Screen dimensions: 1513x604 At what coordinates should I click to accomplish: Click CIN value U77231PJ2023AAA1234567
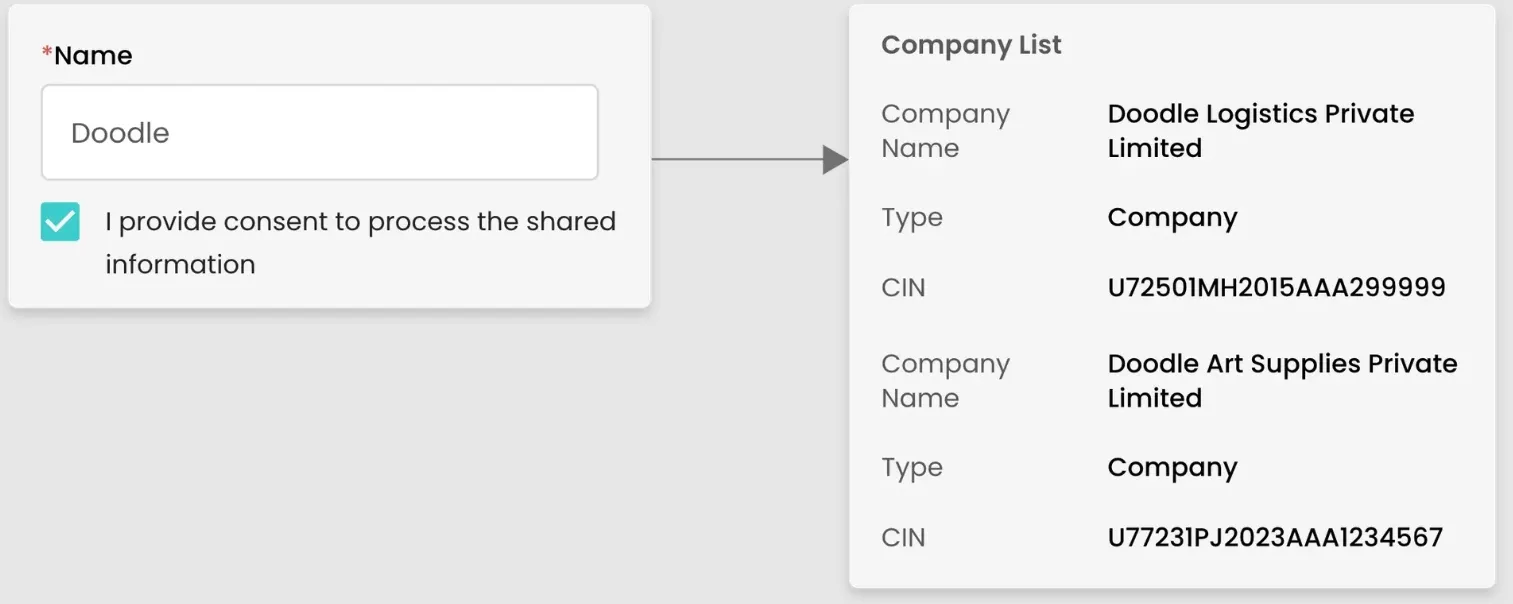coord(1275,537)
